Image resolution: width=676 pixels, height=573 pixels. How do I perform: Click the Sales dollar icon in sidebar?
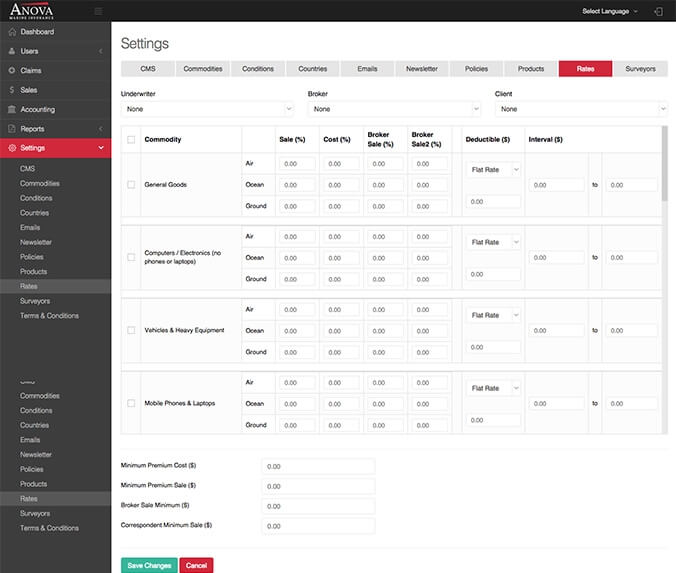coord(12,90)
